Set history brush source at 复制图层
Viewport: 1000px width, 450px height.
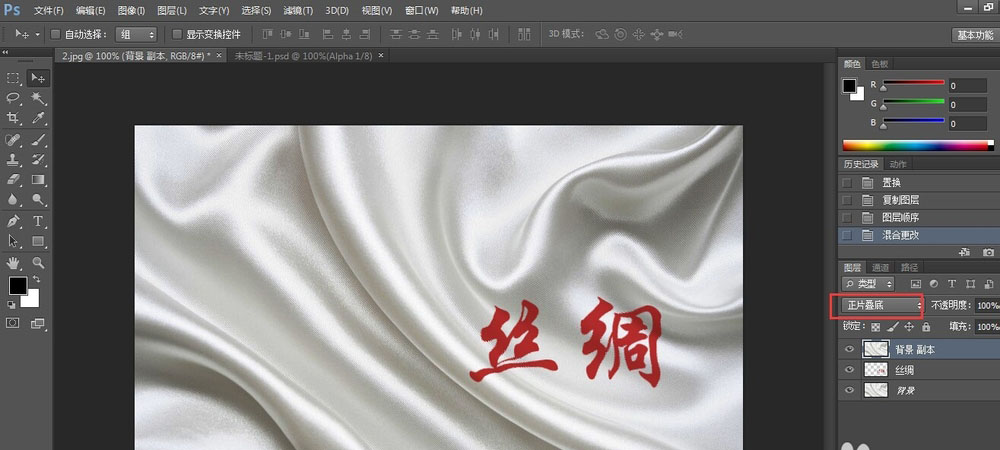[847, 200]
